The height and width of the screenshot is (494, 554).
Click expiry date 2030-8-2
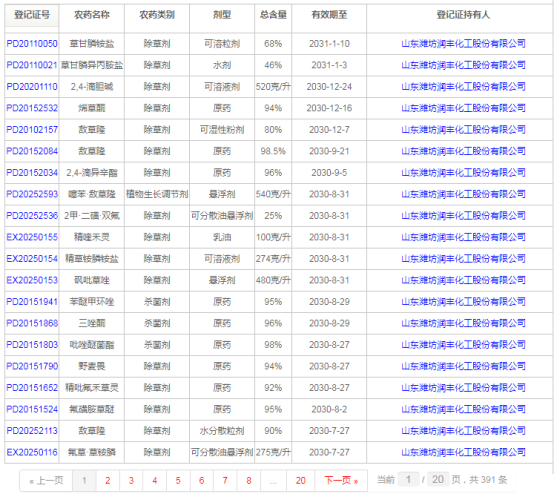[329, 410]
